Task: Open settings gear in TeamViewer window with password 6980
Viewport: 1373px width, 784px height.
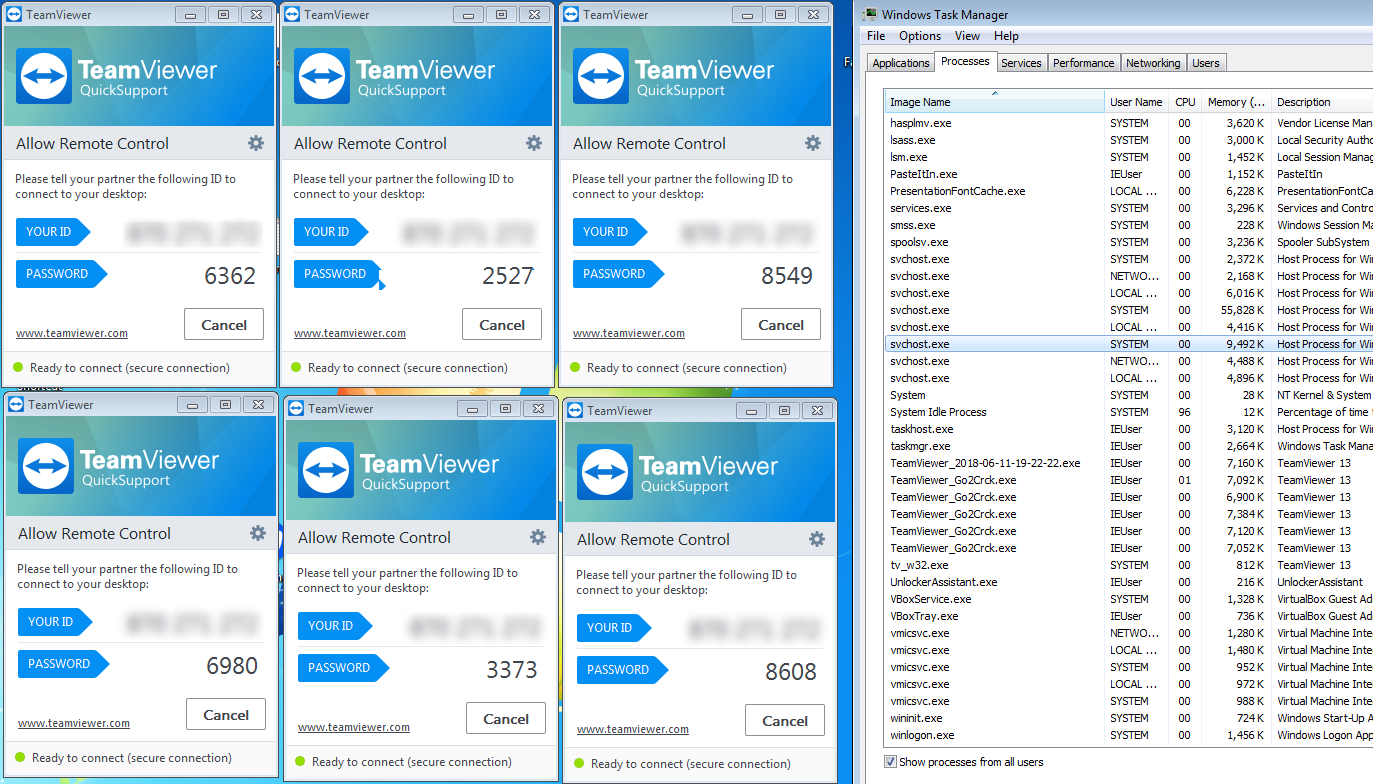Action: (258, 533)
